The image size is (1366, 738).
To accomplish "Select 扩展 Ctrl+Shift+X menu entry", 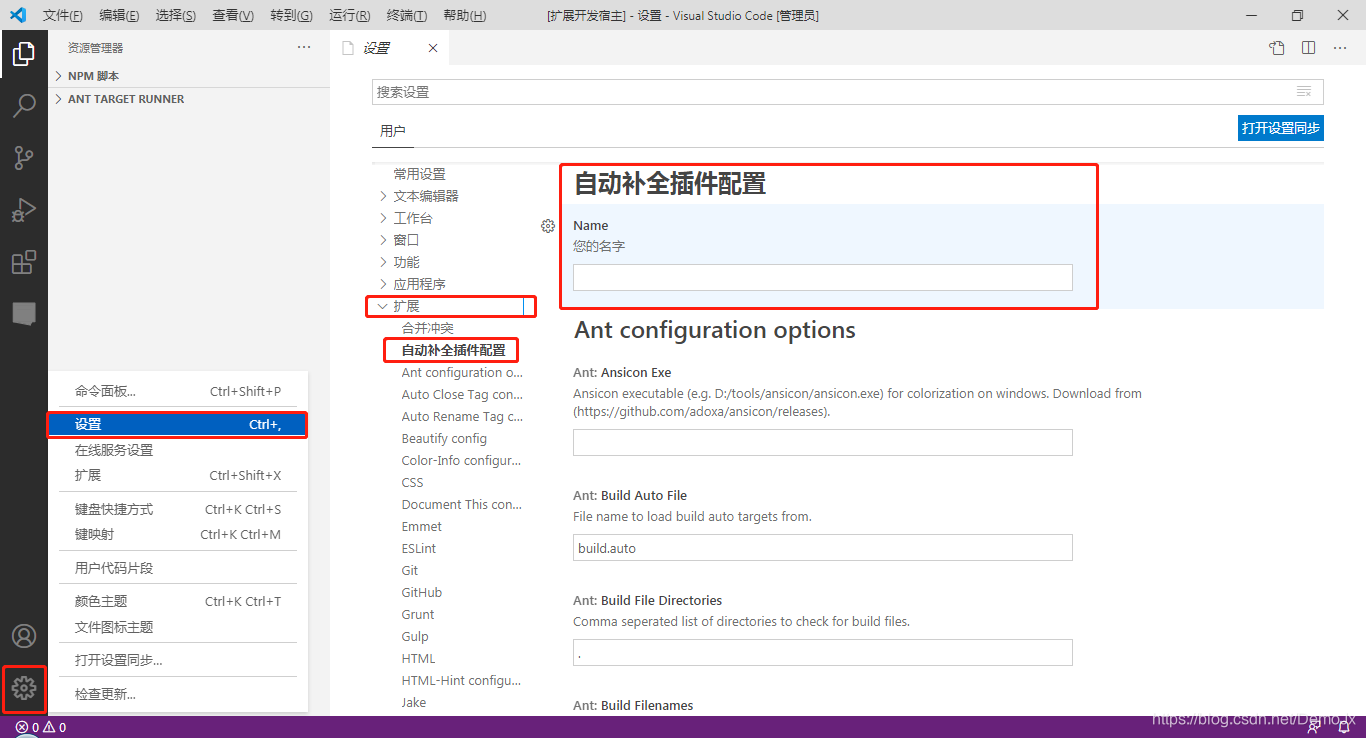I will click(x=178, y=475).
